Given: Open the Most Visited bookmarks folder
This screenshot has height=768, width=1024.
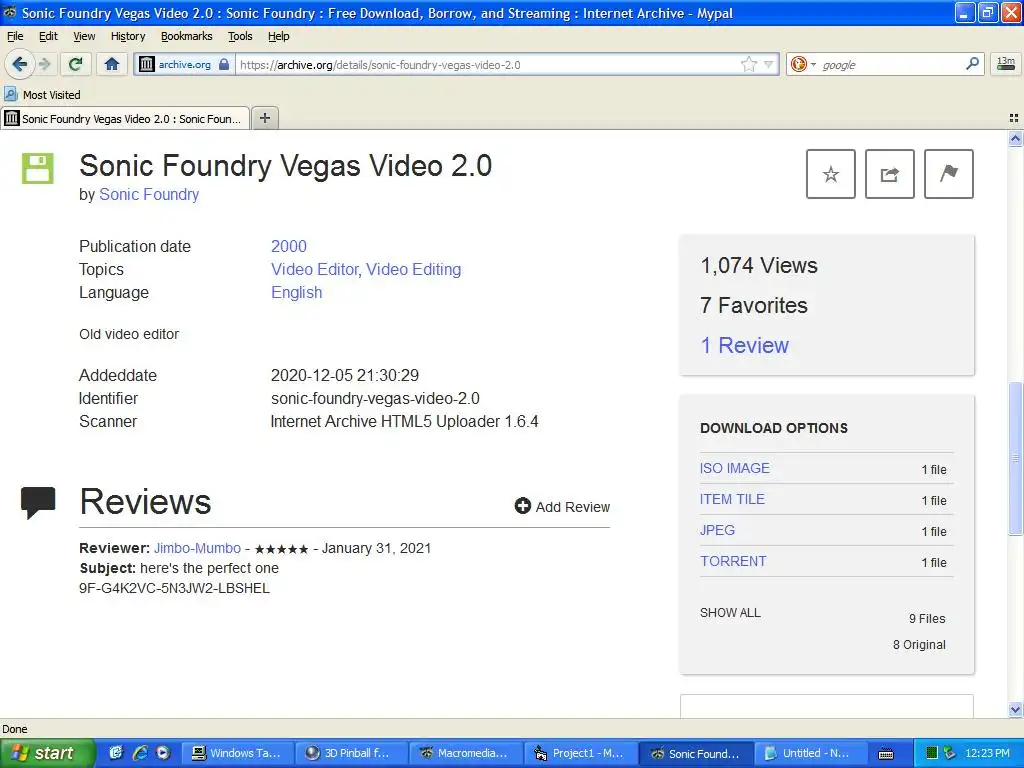Looking at the screenshot, I should (42, 95).
